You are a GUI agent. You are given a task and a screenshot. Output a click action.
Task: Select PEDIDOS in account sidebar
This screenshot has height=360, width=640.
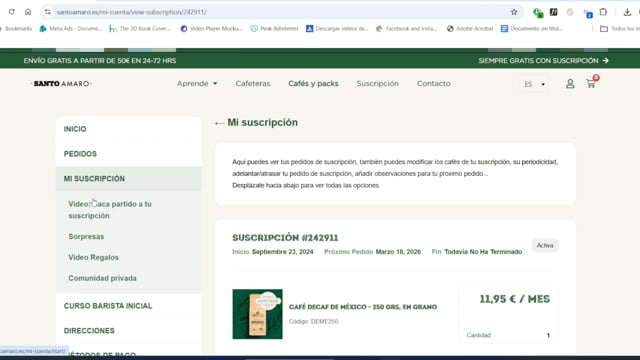tap(129, 154)
